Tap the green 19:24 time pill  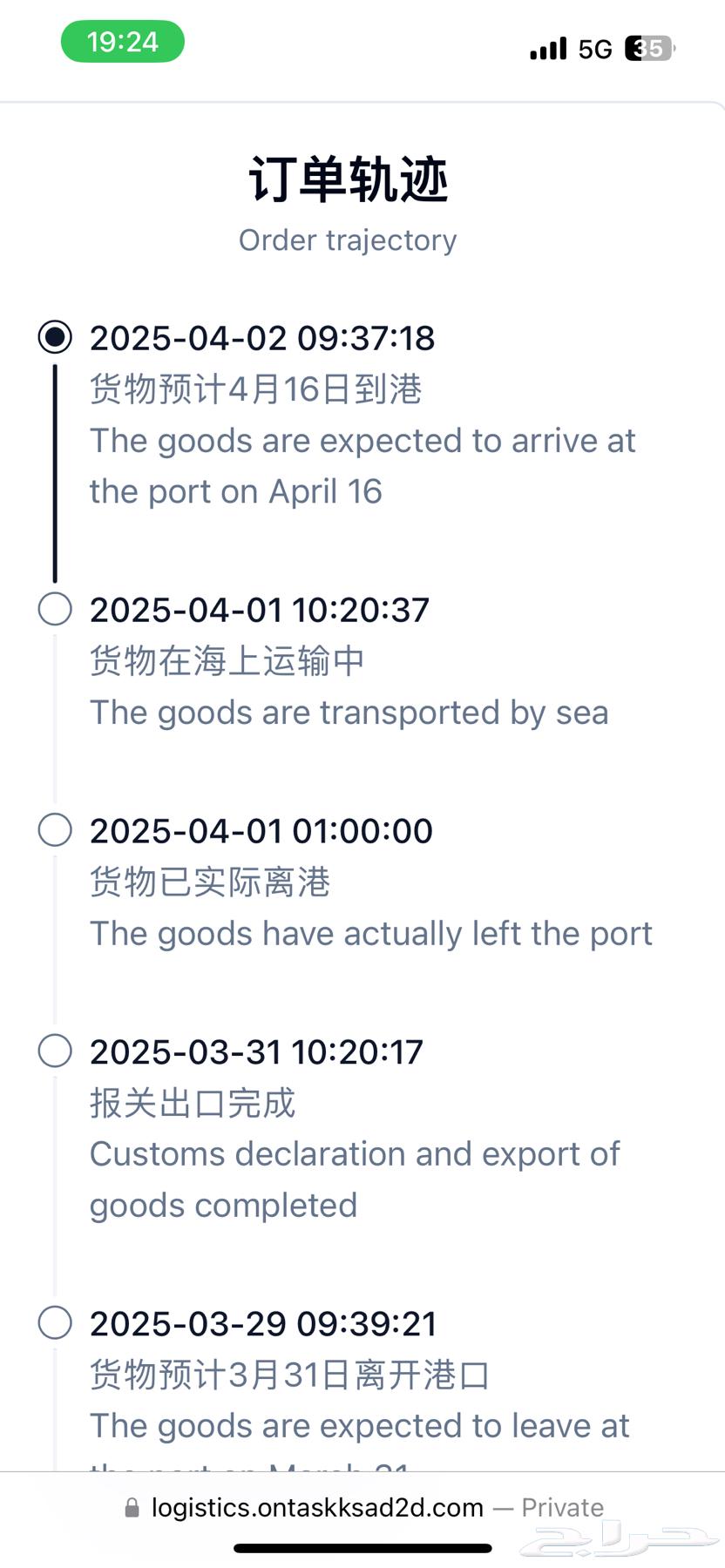click(x=122, y=42)
